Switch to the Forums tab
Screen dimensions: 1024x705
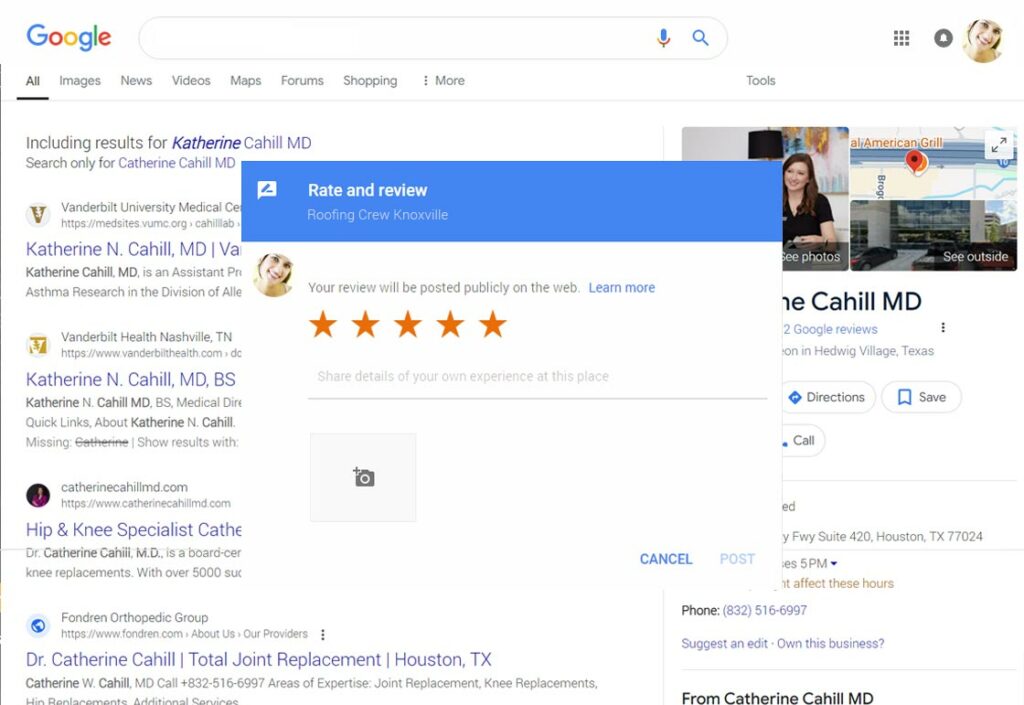tap(302, 80)
